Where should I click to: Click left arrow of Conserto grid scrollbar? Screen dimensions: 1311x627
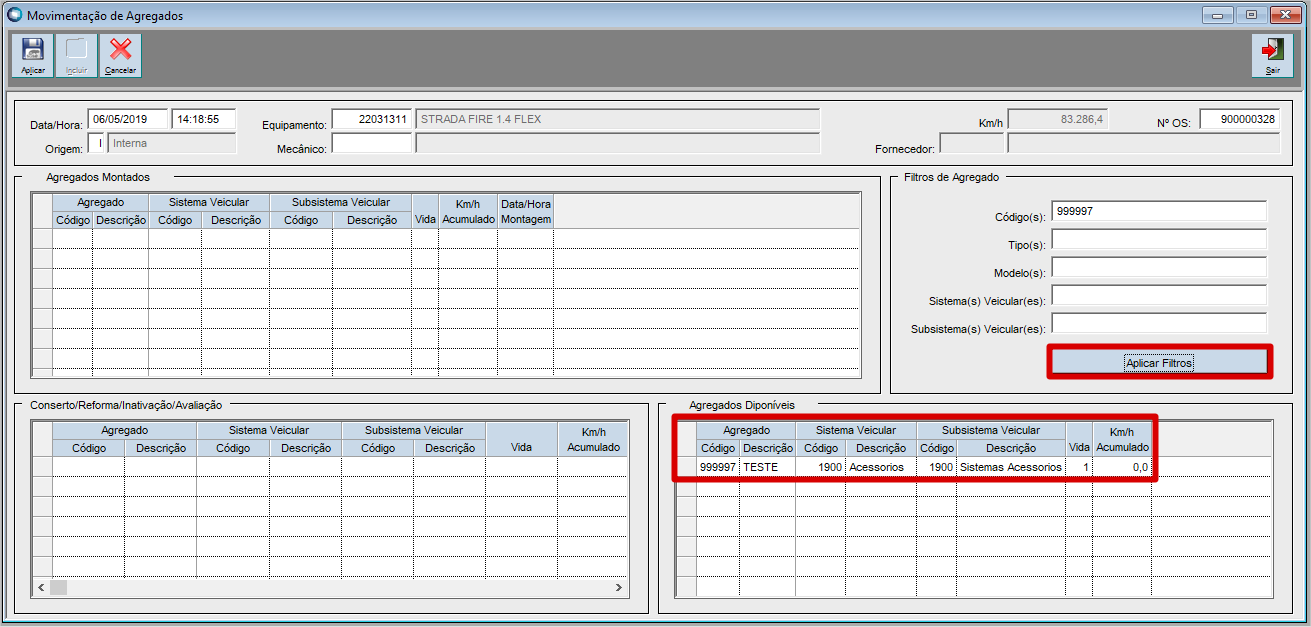click(x=41, y=587)
